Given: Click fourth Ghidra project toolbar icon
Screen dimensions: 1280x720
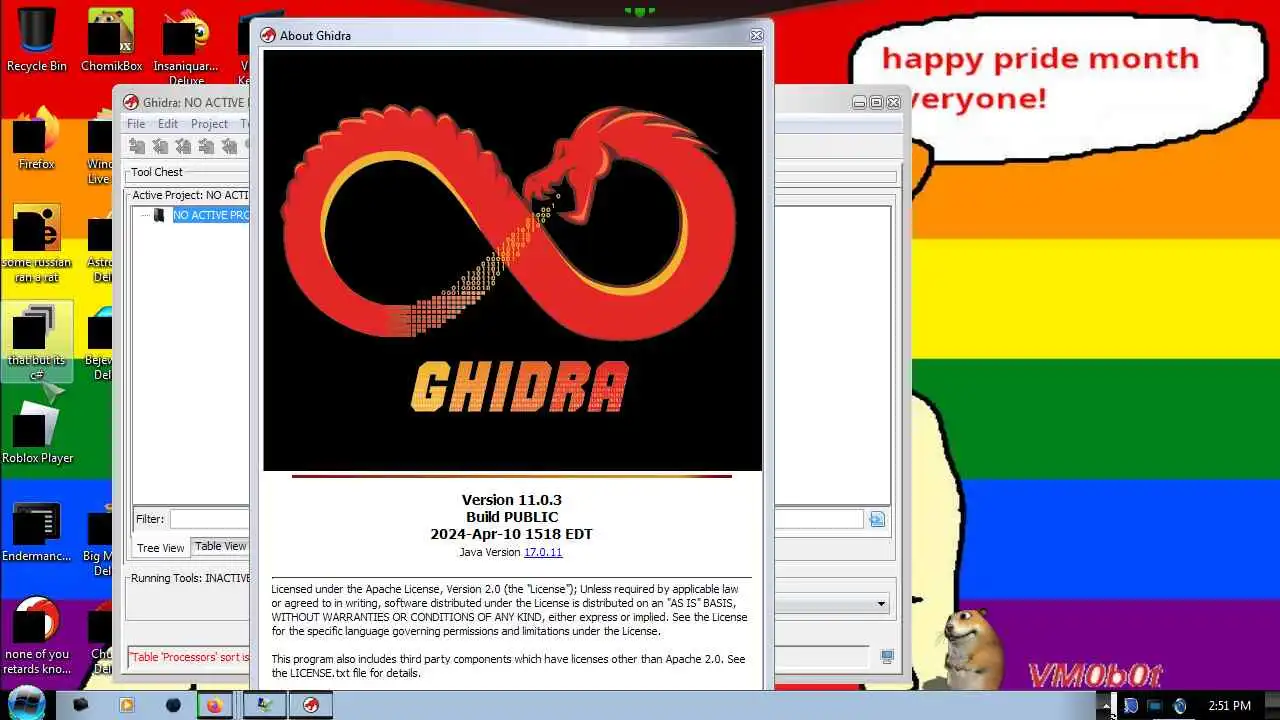Looking at the screenshot, I should pyautogui.click(x=206, y=147).
